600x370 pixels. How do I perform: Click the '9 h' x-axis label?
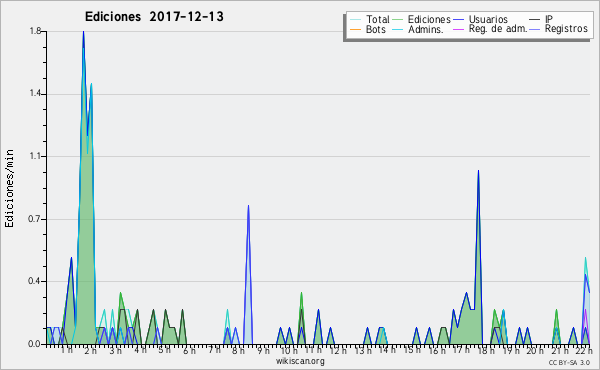click(263, 350)
